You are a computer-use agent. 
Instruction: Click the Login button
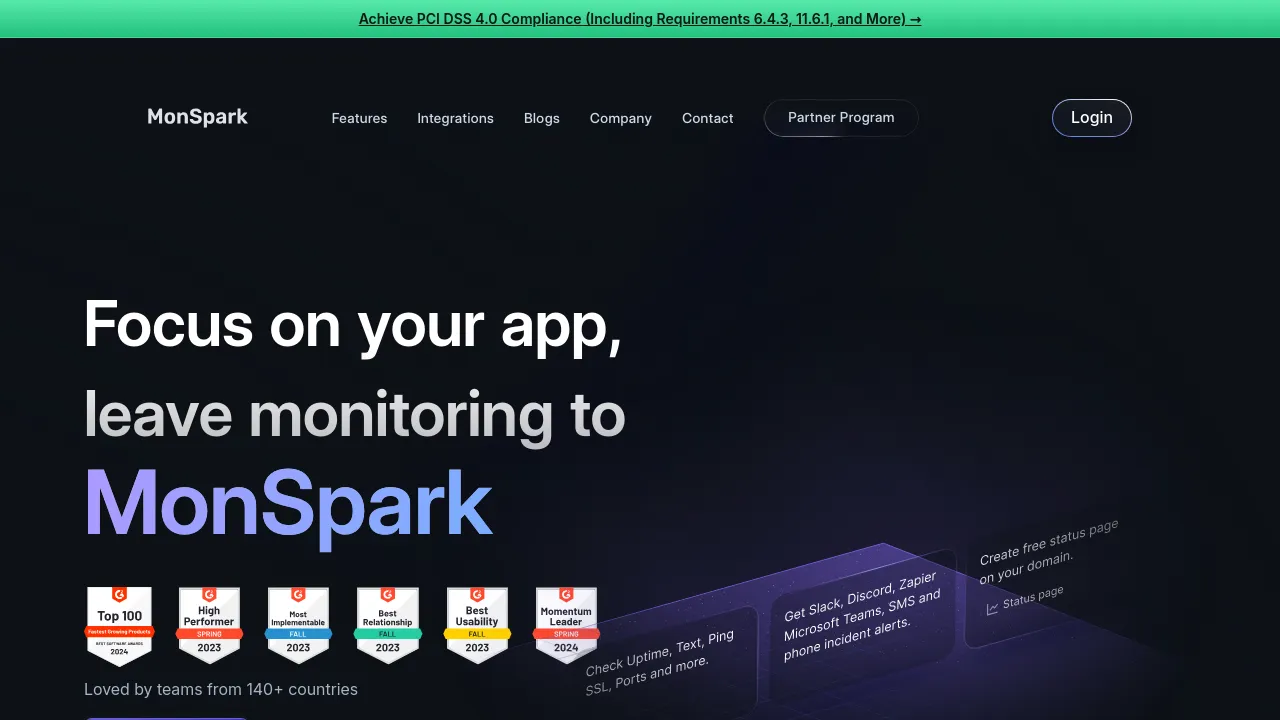(x=1092, y=117)
